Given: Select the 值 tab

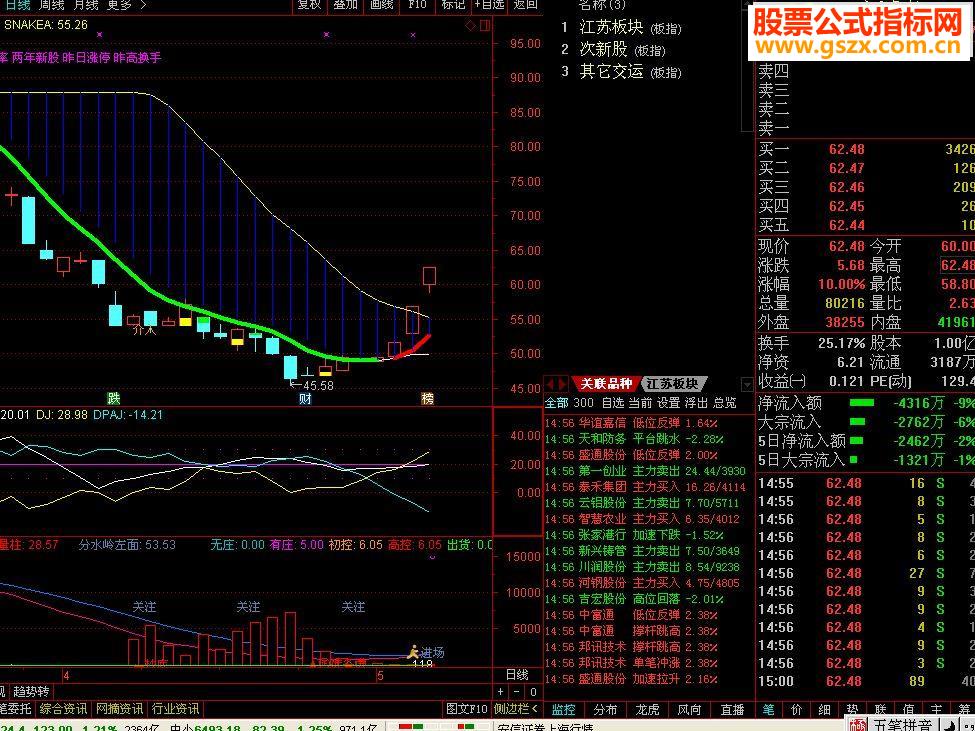Looking at the screenshot, I should pos(908,709).
